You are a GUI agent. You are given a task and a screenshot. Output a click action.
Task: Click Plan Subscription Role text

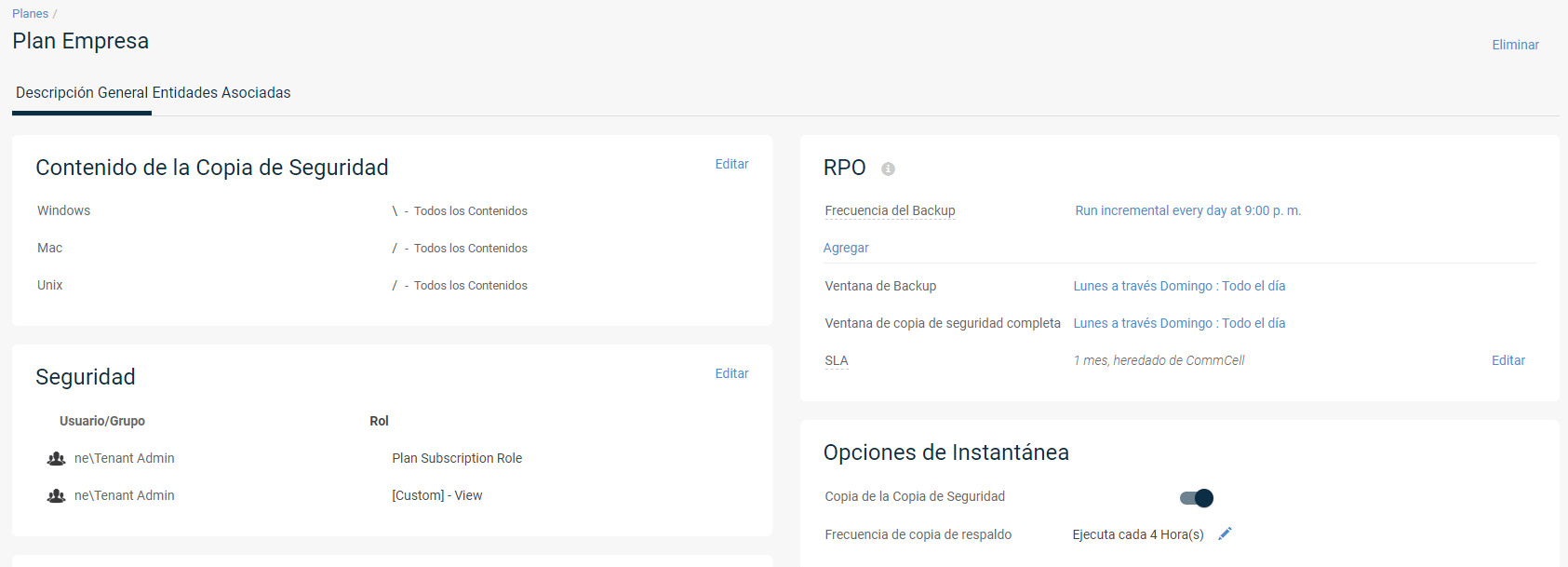pyautogui.click(x=457, y=458)
